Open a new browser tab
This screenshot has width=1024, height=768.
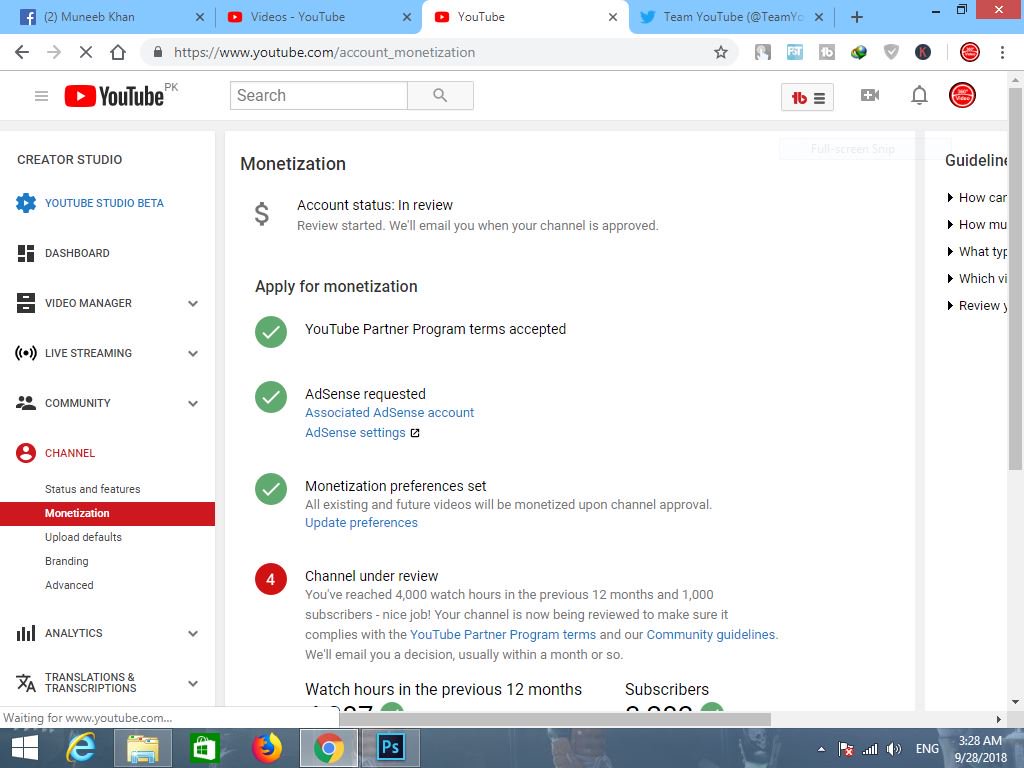(857, 17)
